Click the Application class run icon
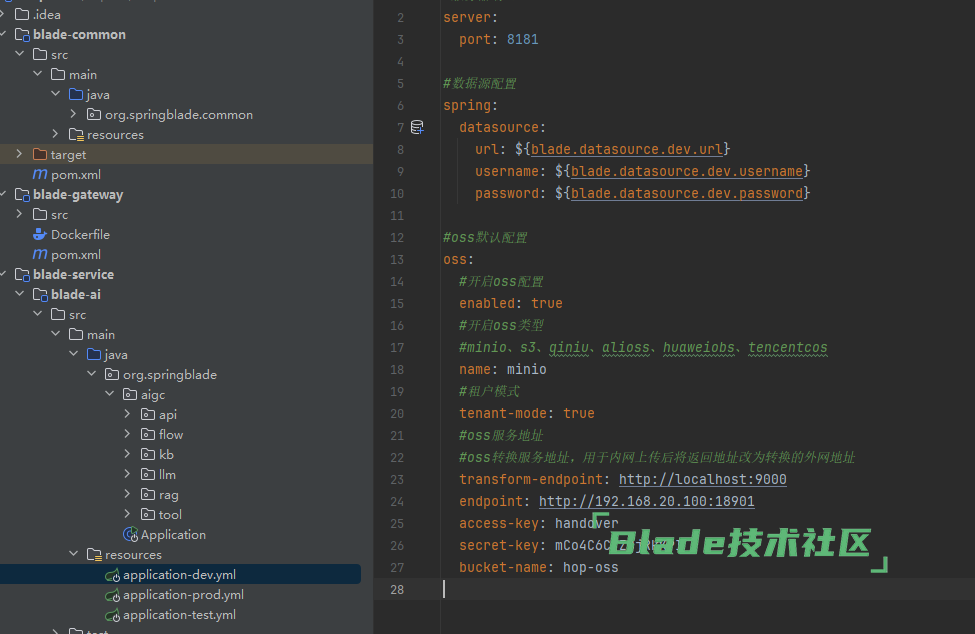 click(131, 535)
